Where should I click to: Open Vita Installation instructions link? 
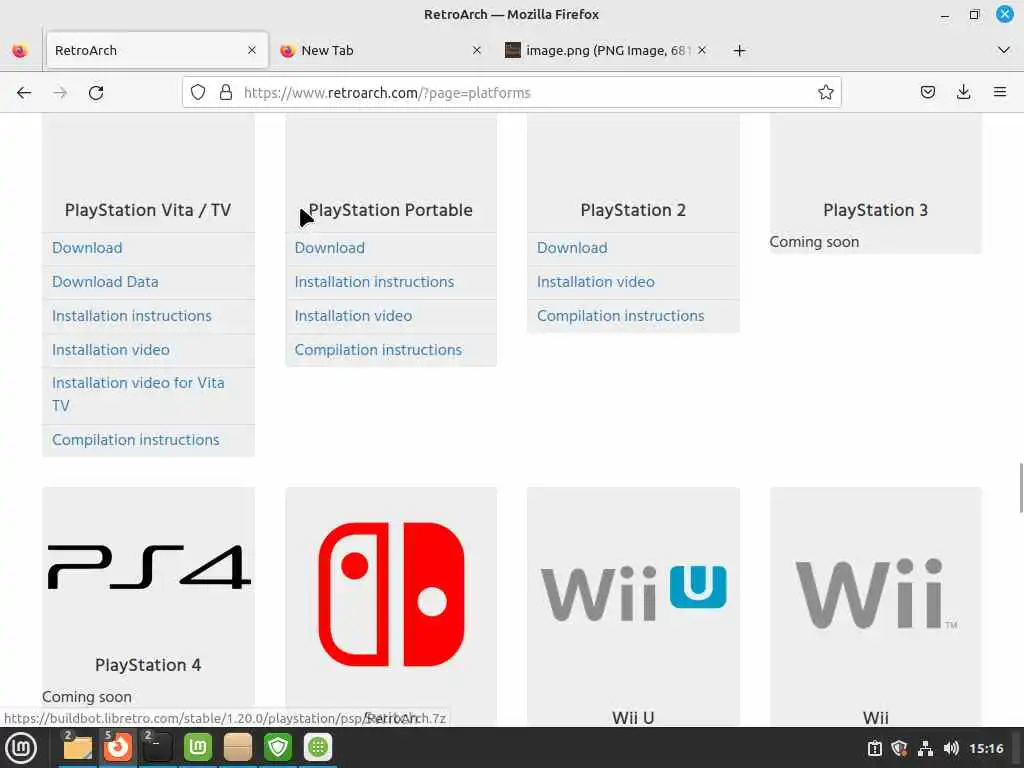pos(132,316)
